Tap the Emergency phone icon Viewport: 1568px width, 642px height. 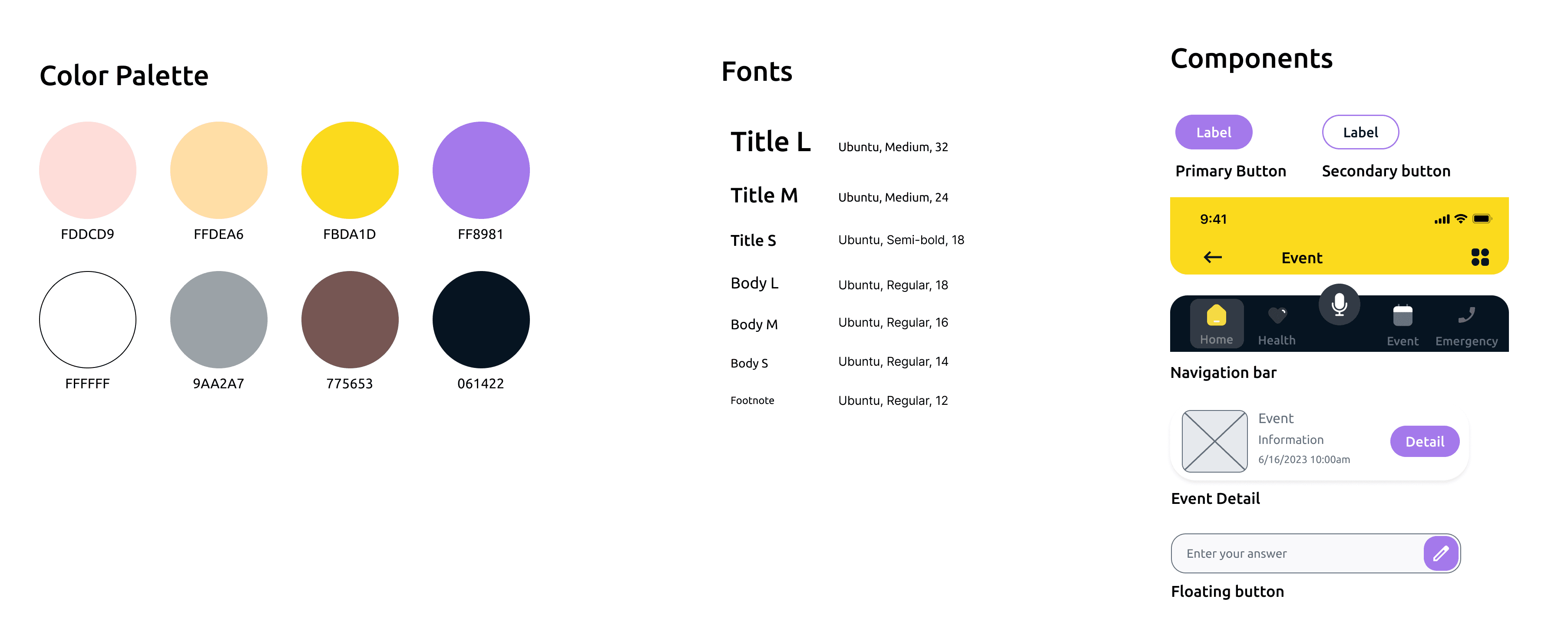[1466, 315]
